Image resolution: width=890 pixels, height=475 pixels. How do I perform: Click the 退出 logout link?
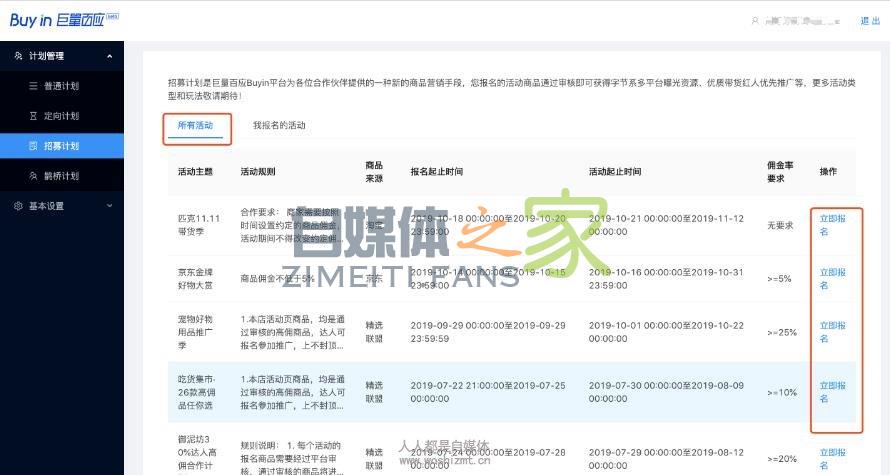870,21
